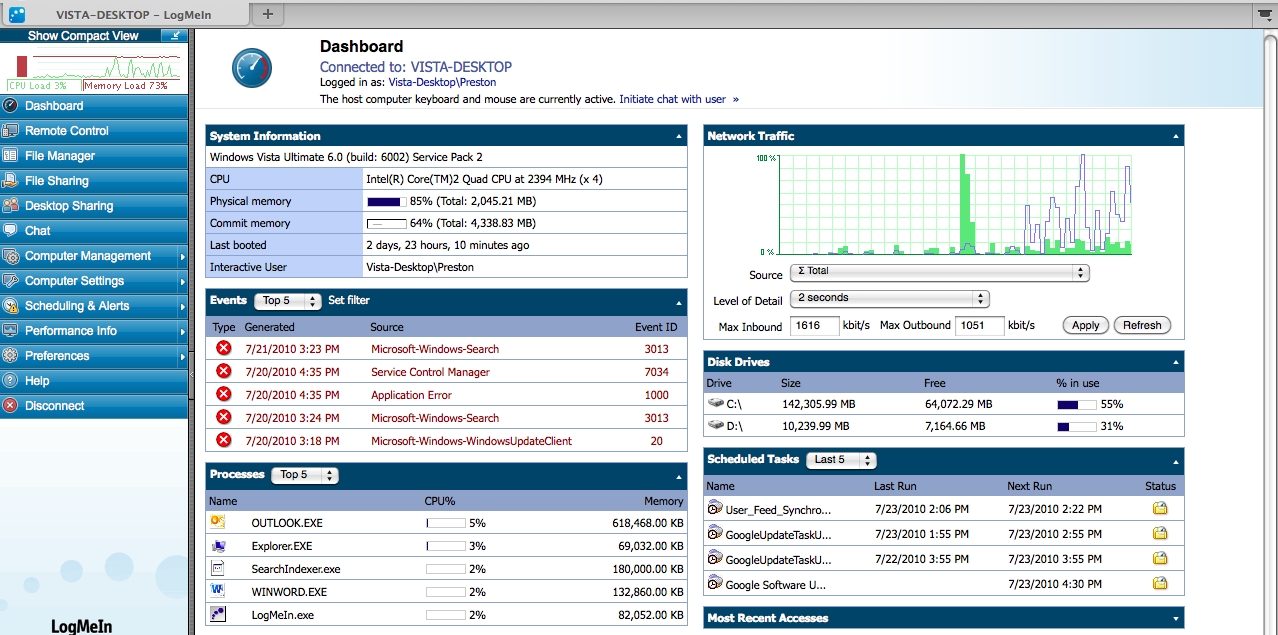The image size is (1278, 635).
Task: Click the Max Inbound field
Action: [815, 326]
